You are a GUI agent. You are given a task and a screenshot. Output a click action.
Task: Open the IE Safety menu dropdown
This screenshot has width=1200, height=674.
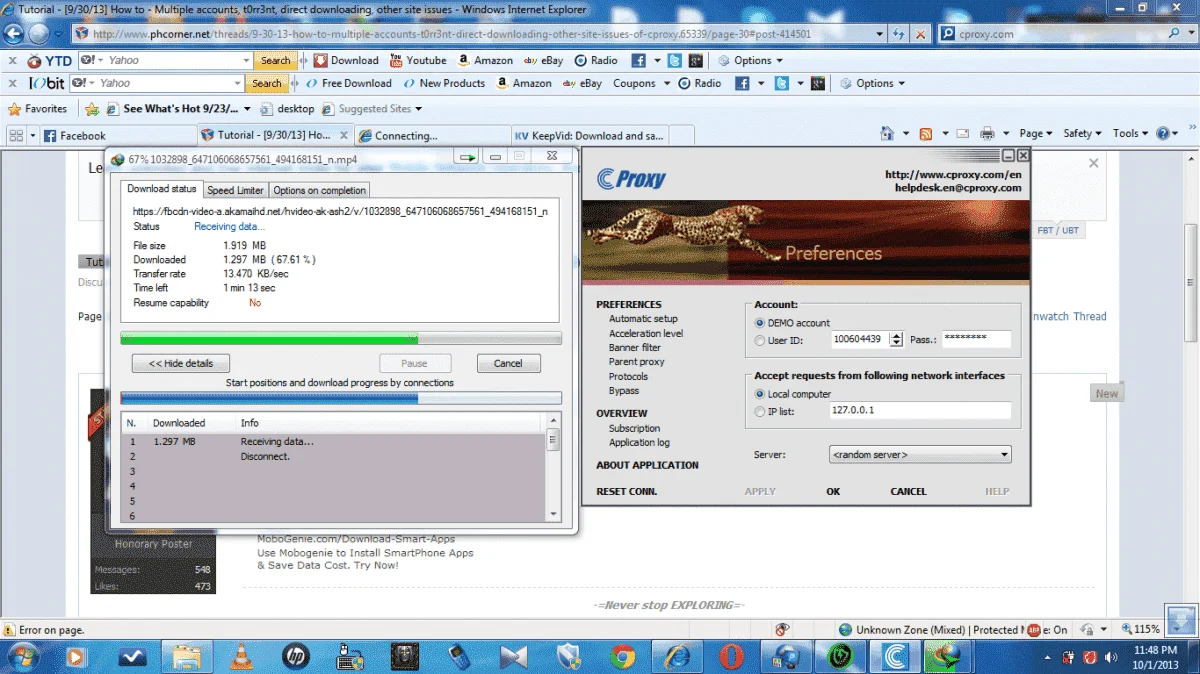(1082, 133)
